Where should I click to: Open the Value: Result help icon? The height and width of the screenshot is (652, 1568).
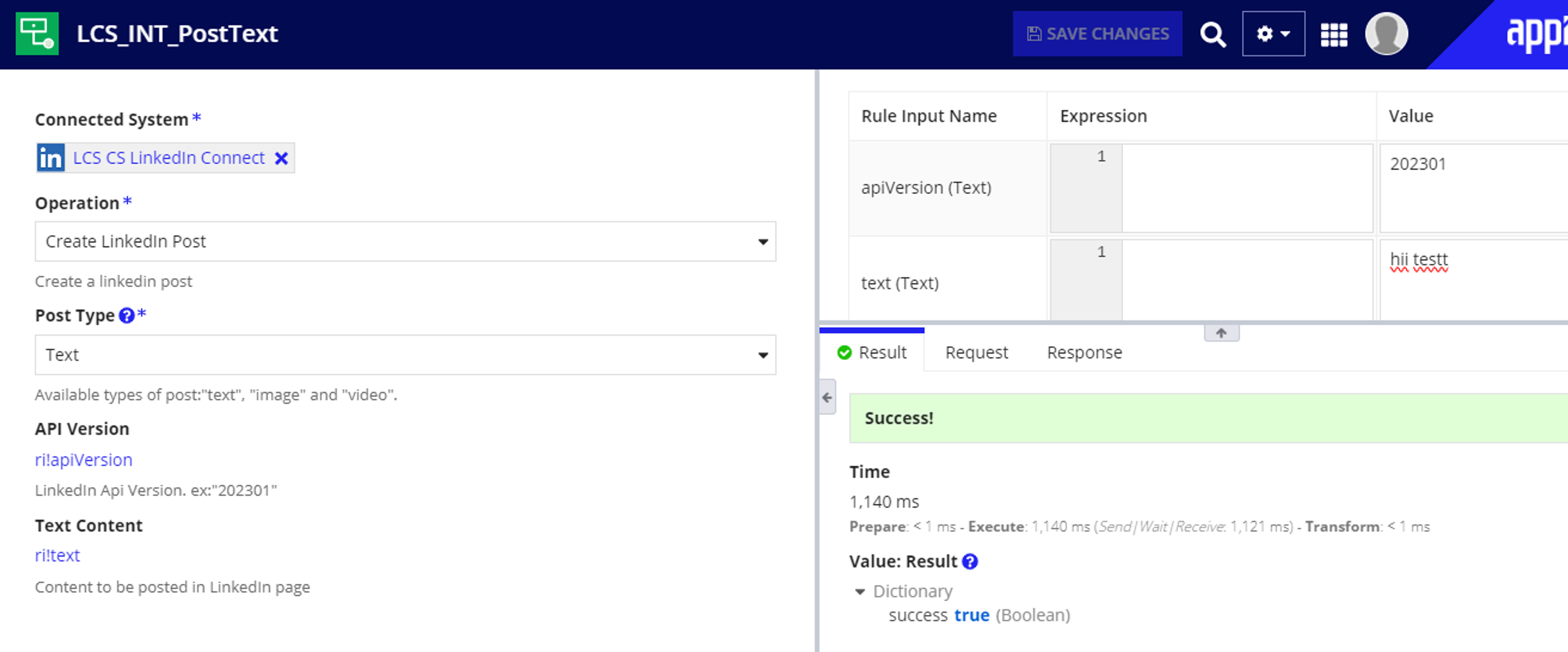[970, 561]
